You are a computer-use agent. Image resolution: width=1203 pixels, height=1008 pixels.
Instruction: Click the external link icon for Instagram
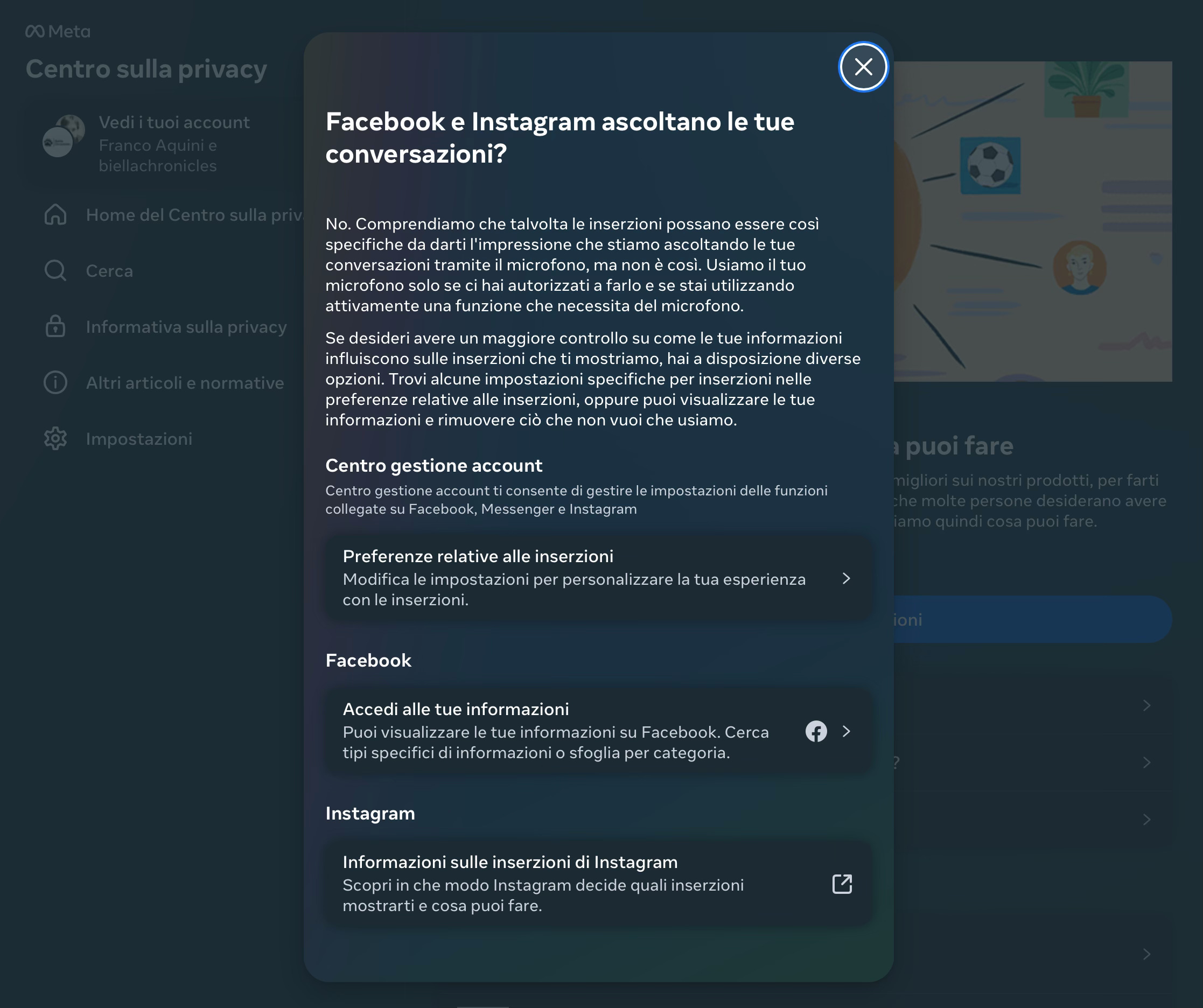842,884
